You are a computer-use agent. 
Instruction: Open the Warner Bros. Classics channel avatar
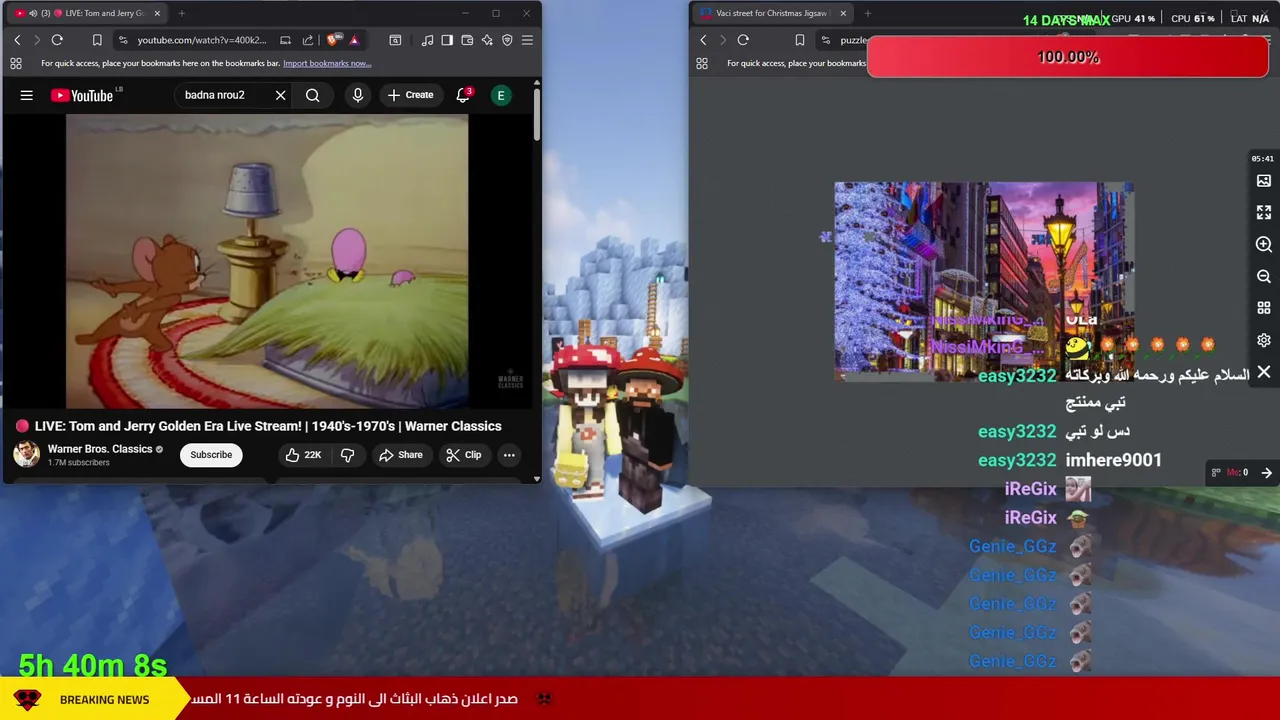pos(27,454)
